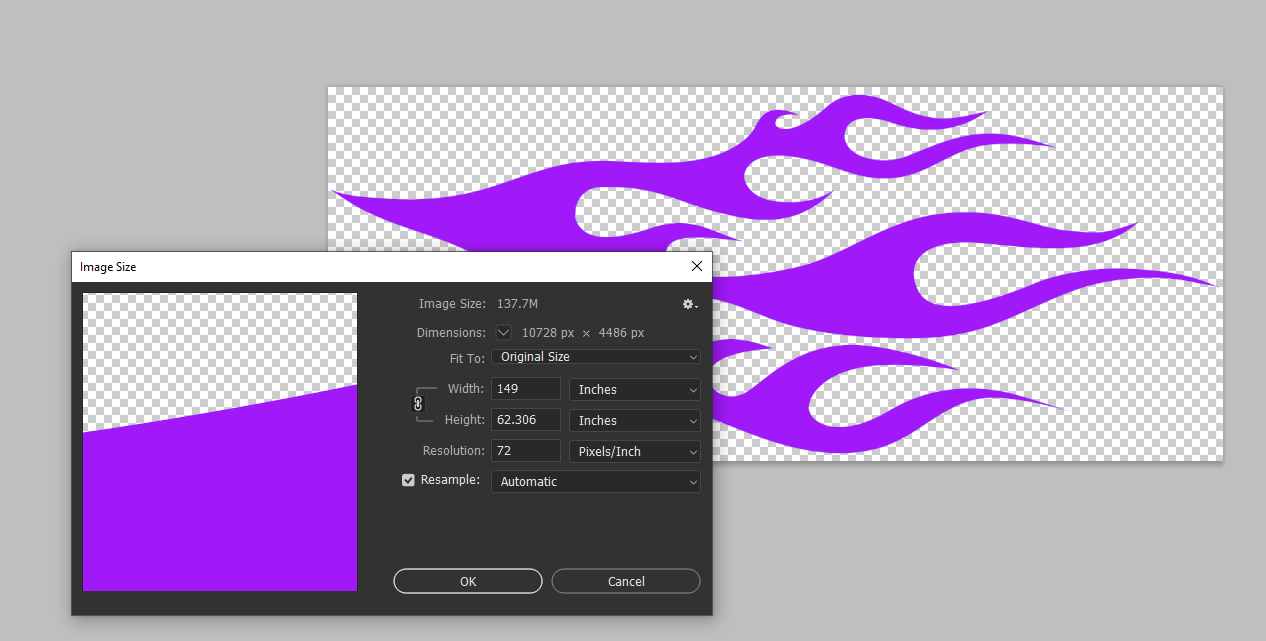
Task: Open the Pixels/Inch resolution units dropdown
Action: (634, 452)
